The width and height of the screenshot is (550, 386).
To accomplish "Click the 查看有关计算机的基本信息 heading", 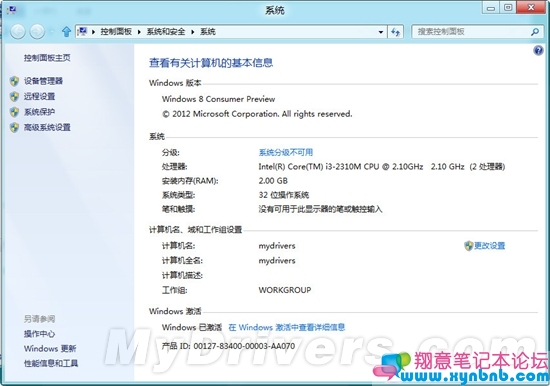I will point(211,63).
